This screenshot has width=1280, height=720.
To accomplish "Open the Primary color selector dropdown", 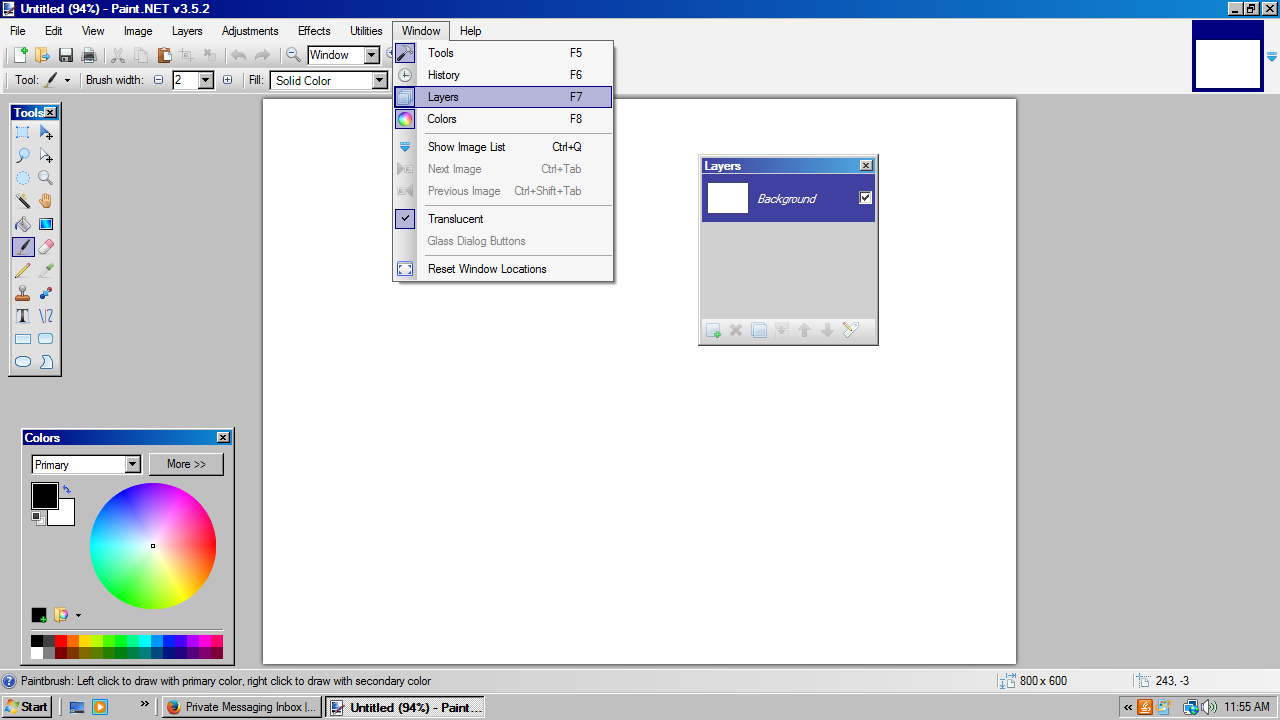I will (132, 465).
